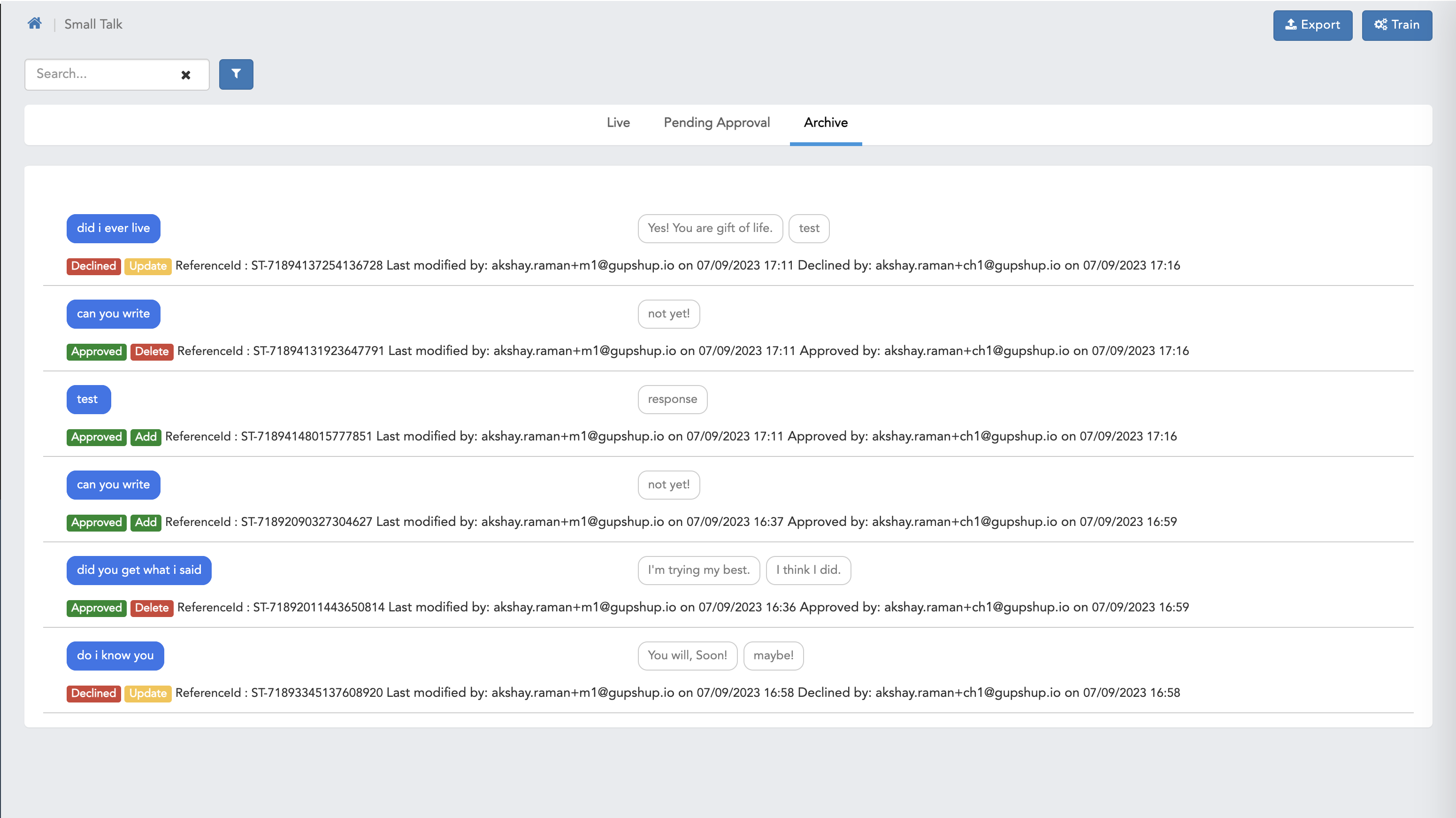Click 'can you write' bubble above ST-71892090327304627

coord(113,485)
